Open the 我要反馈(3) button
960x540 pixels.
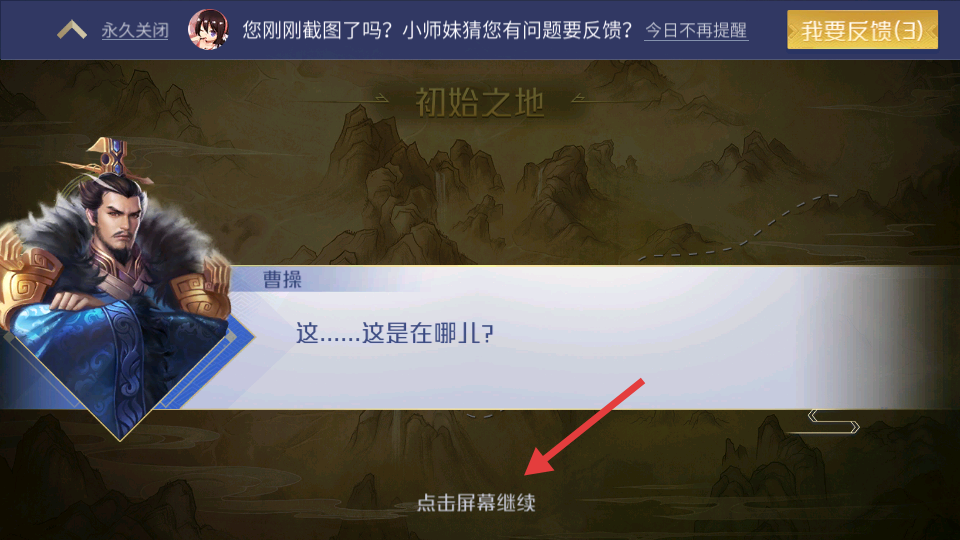coord(862,29)
